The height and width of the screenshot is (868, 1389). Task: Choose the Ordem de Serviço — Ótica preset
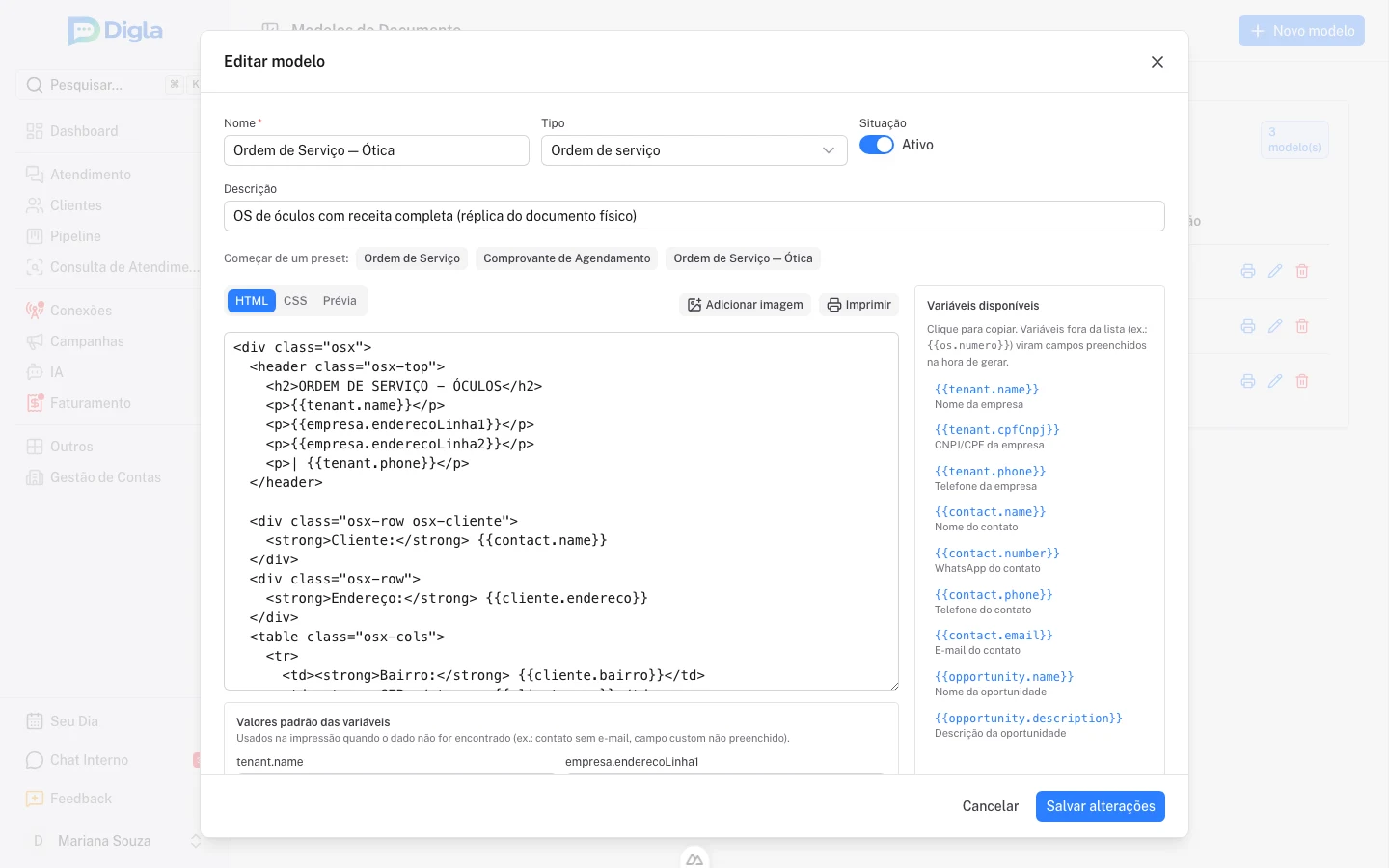743,258
